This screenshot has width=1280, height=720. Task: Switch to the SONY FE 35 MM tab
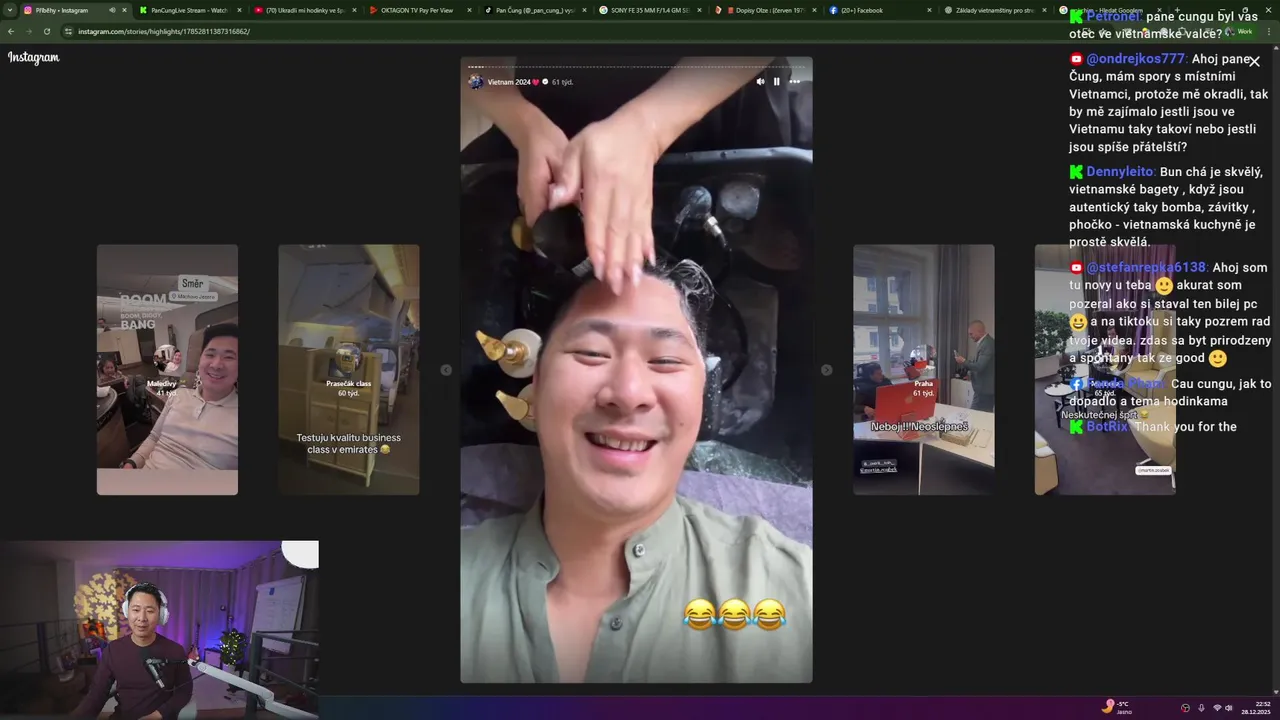pos(648,10)
